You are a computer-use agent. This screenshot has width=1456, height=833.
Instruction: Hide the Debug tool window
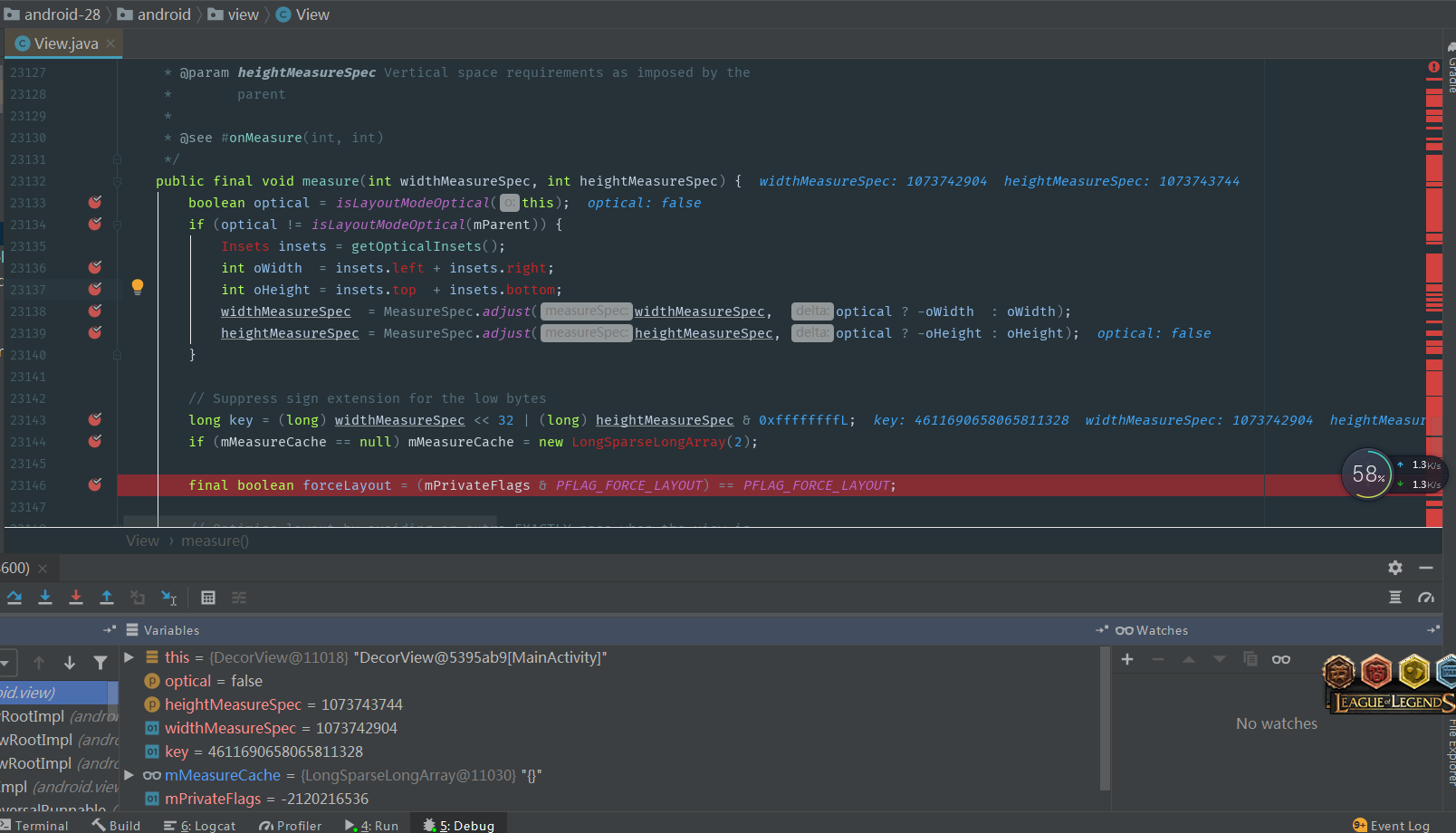pyautogui.click(x=1426, y=568)
